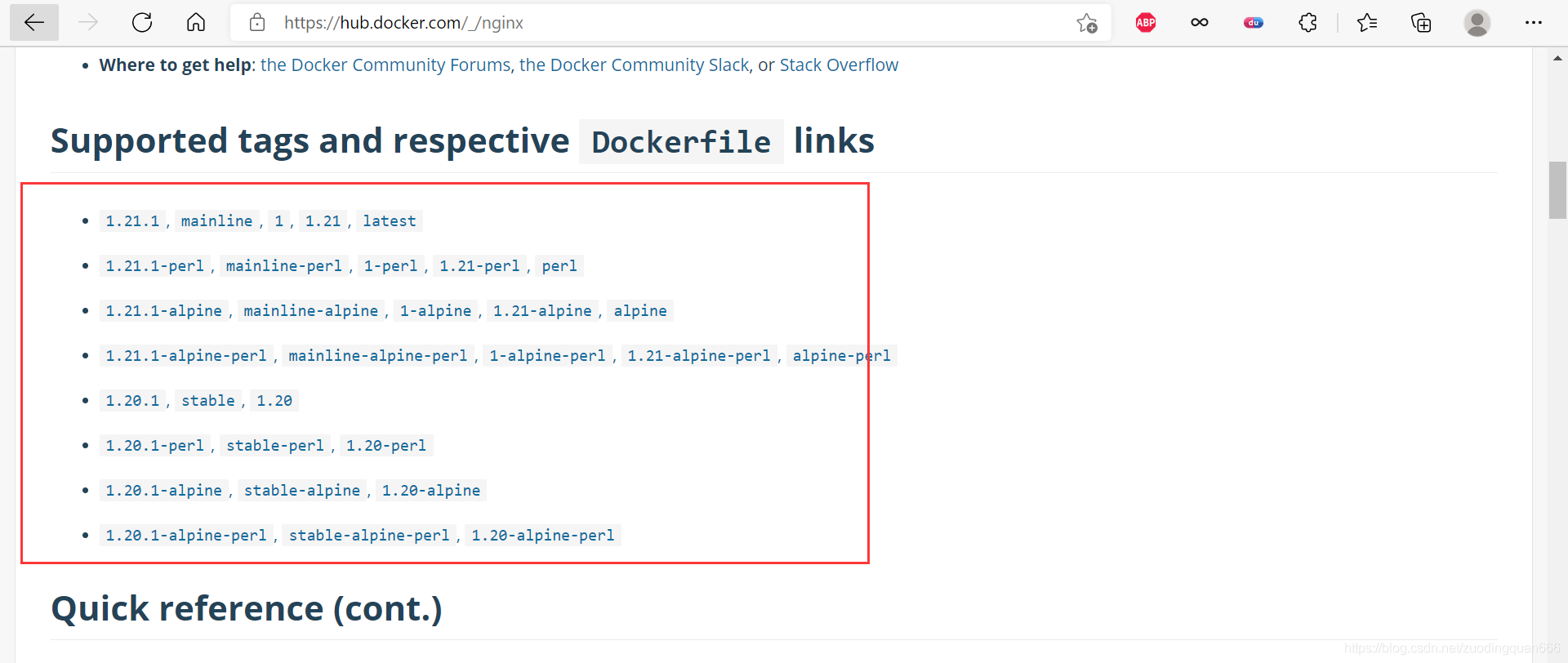
Task: Open the 1-alpine-perl tag link
Action: click(x=547, y=356)
